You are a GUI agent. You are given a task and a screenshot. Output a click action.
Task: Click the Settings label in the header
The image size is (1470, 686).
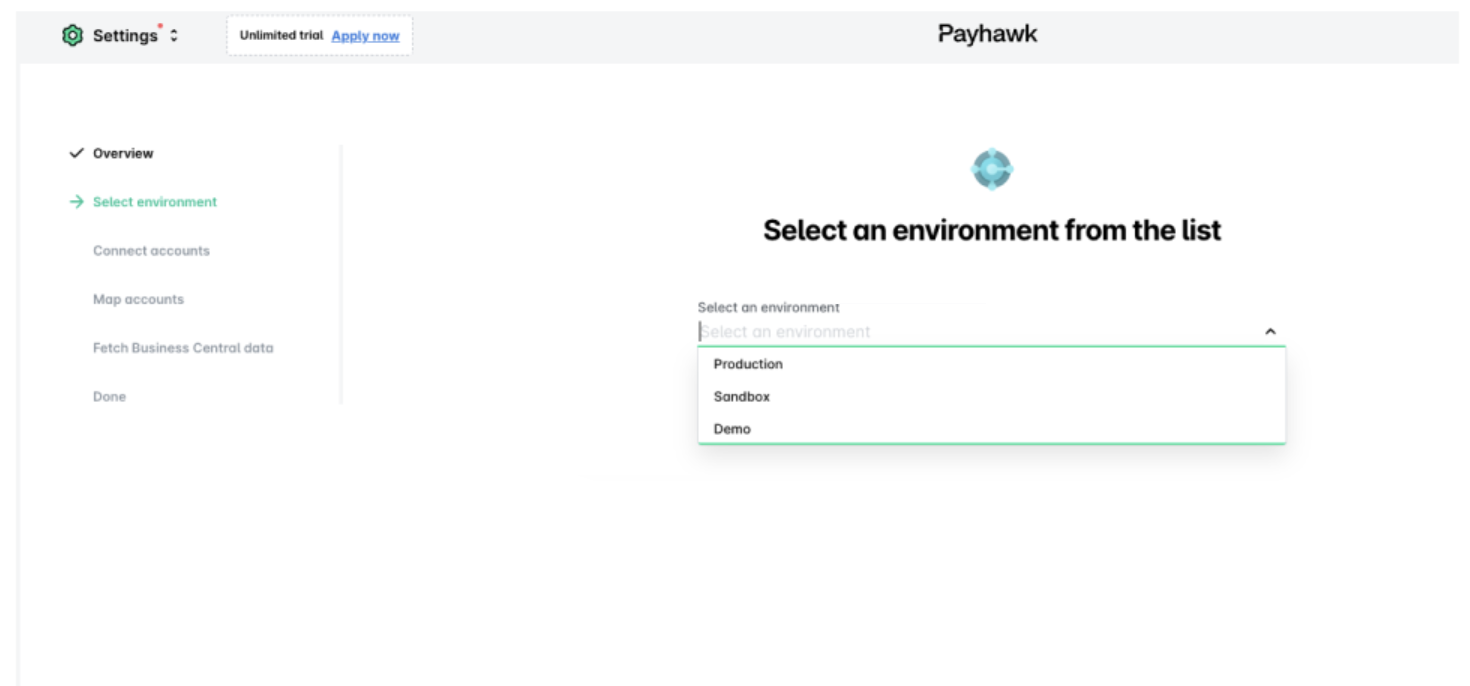[125, 36]
